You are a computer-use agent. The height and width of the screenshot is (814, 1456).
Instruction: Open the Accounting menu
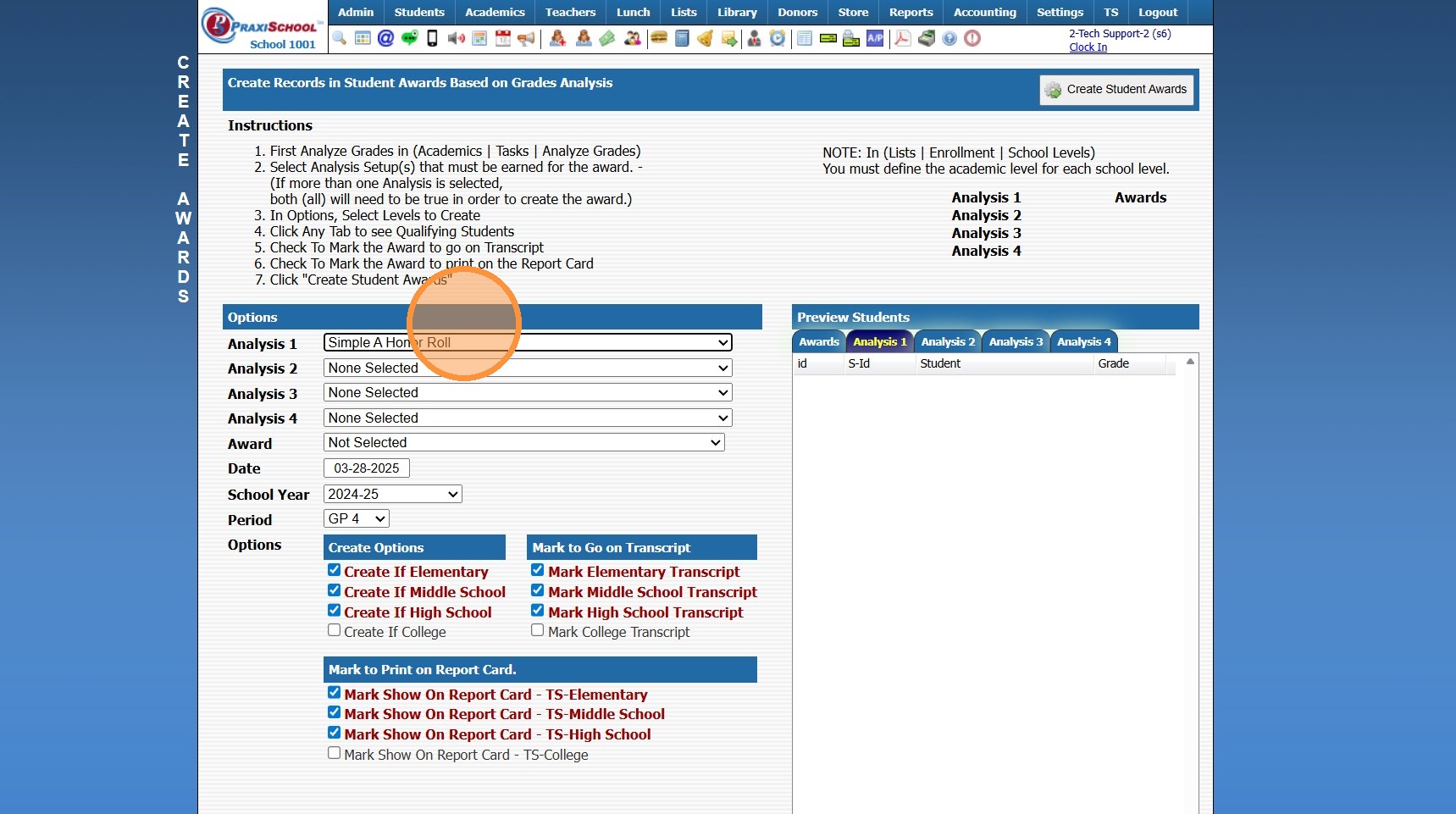pyautogui.click(x=984, y=12)
